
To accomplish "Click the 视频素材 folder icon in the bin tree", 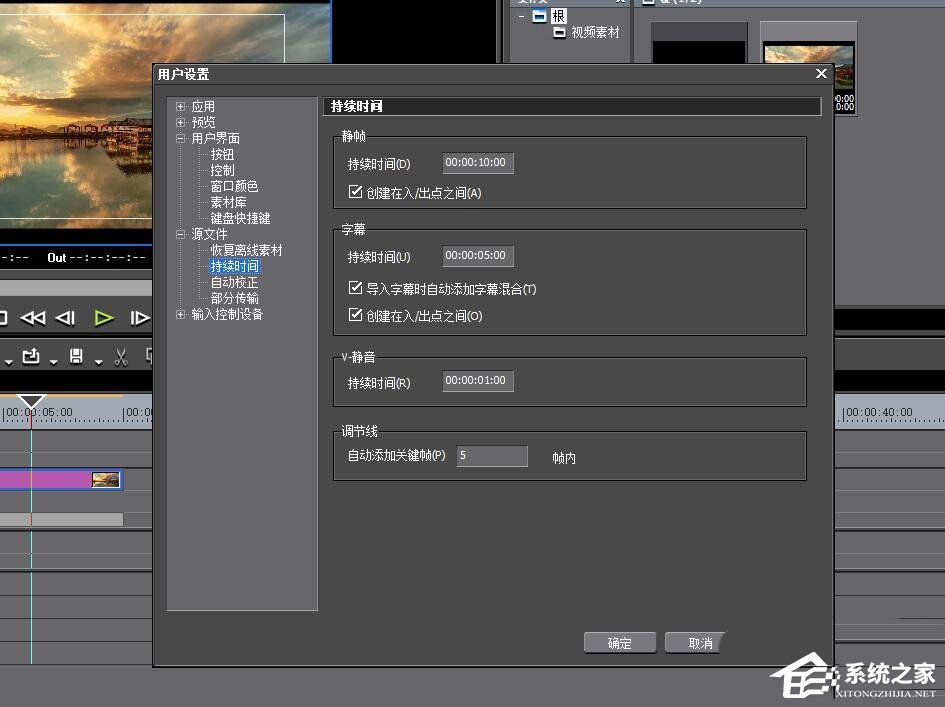I will coord(558,32).
